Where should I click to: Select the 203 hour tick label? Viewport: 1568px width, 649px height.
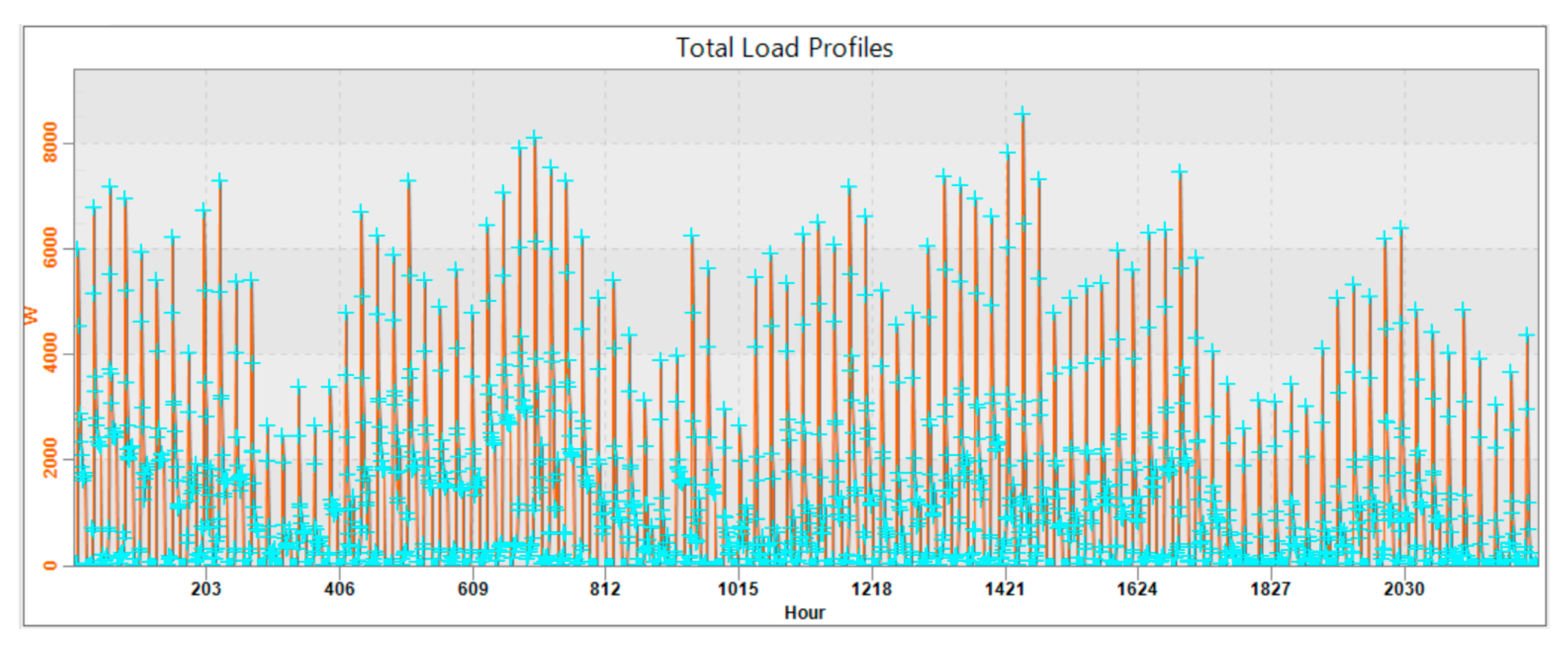[x=206, y=589]
